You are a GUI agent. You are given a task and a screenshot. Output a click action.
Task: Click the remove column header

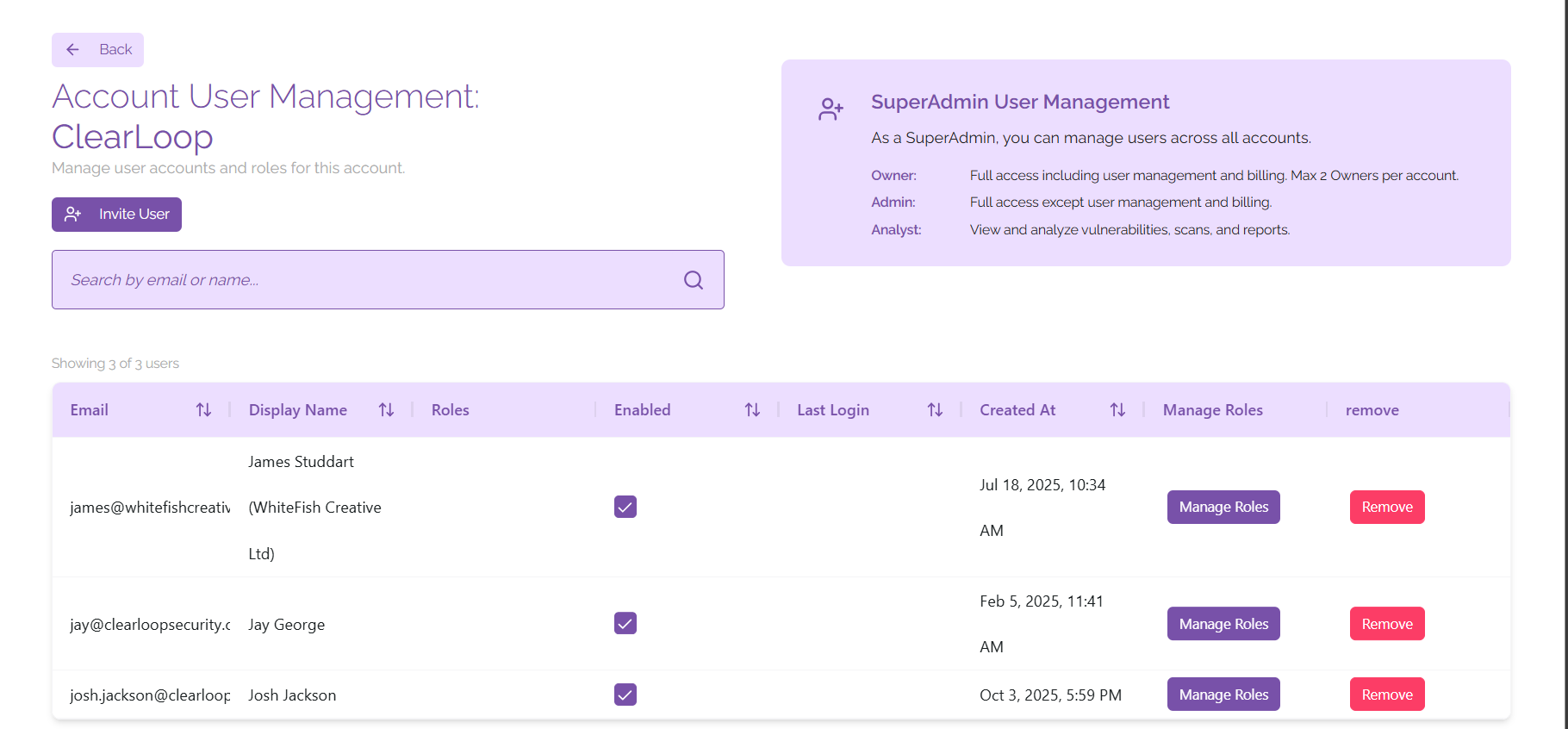point(1372,410)
